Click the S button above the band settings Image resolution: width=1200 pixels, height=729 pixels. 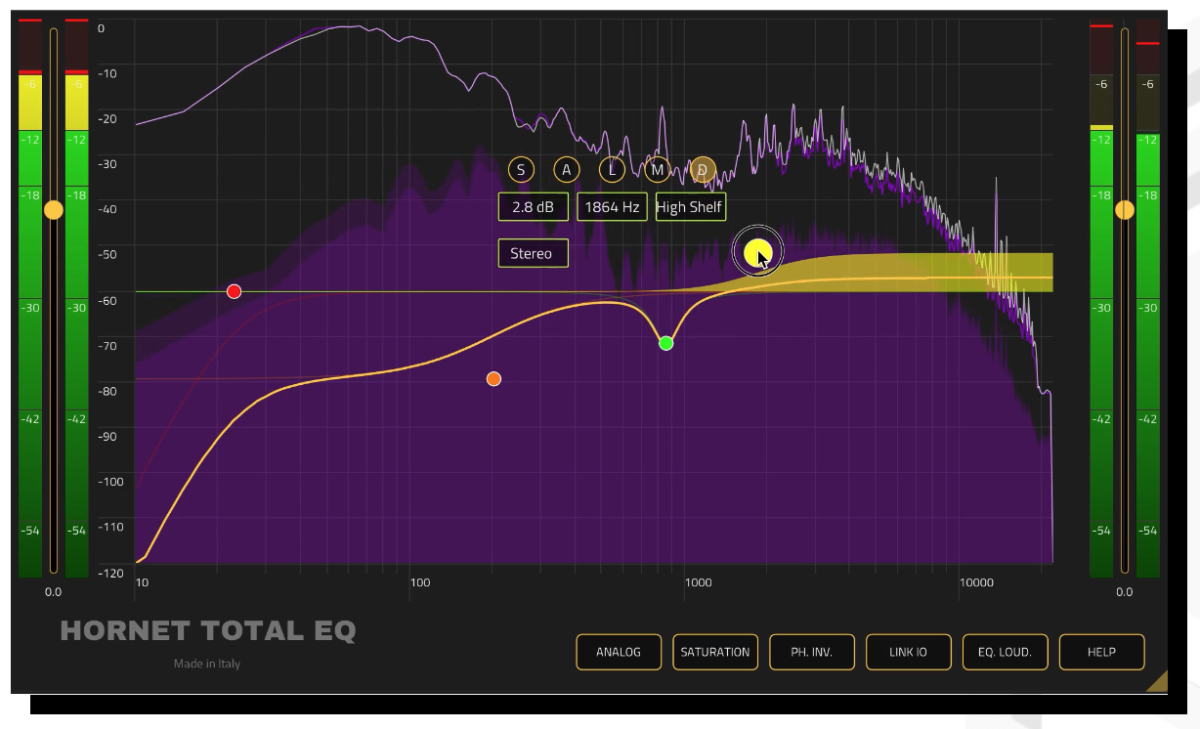click(x=521, y=170)
